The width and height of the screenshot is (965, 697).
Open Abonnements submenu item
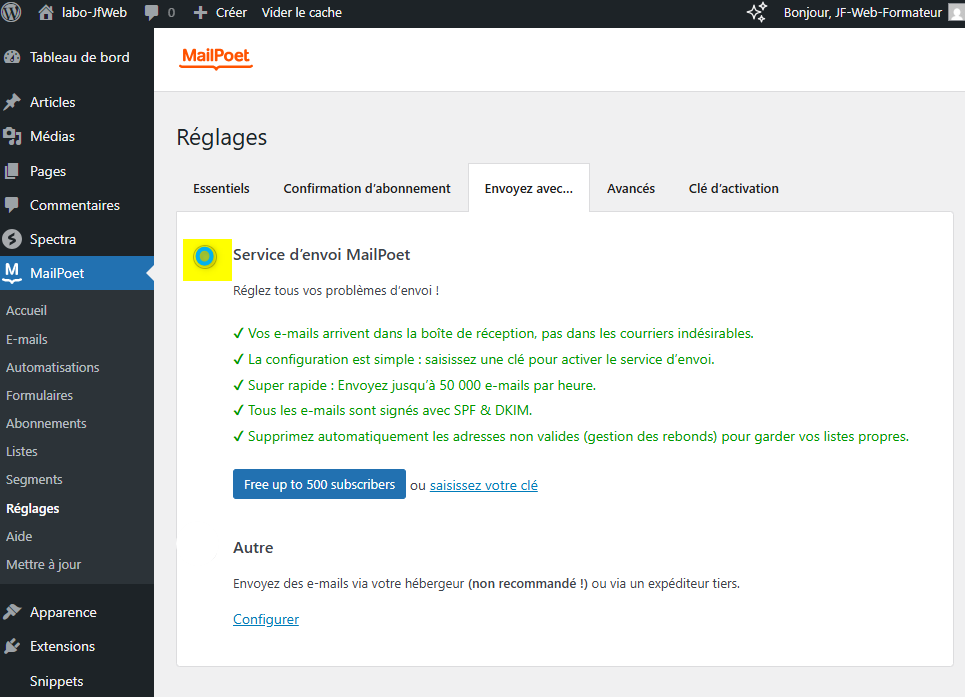46,423
